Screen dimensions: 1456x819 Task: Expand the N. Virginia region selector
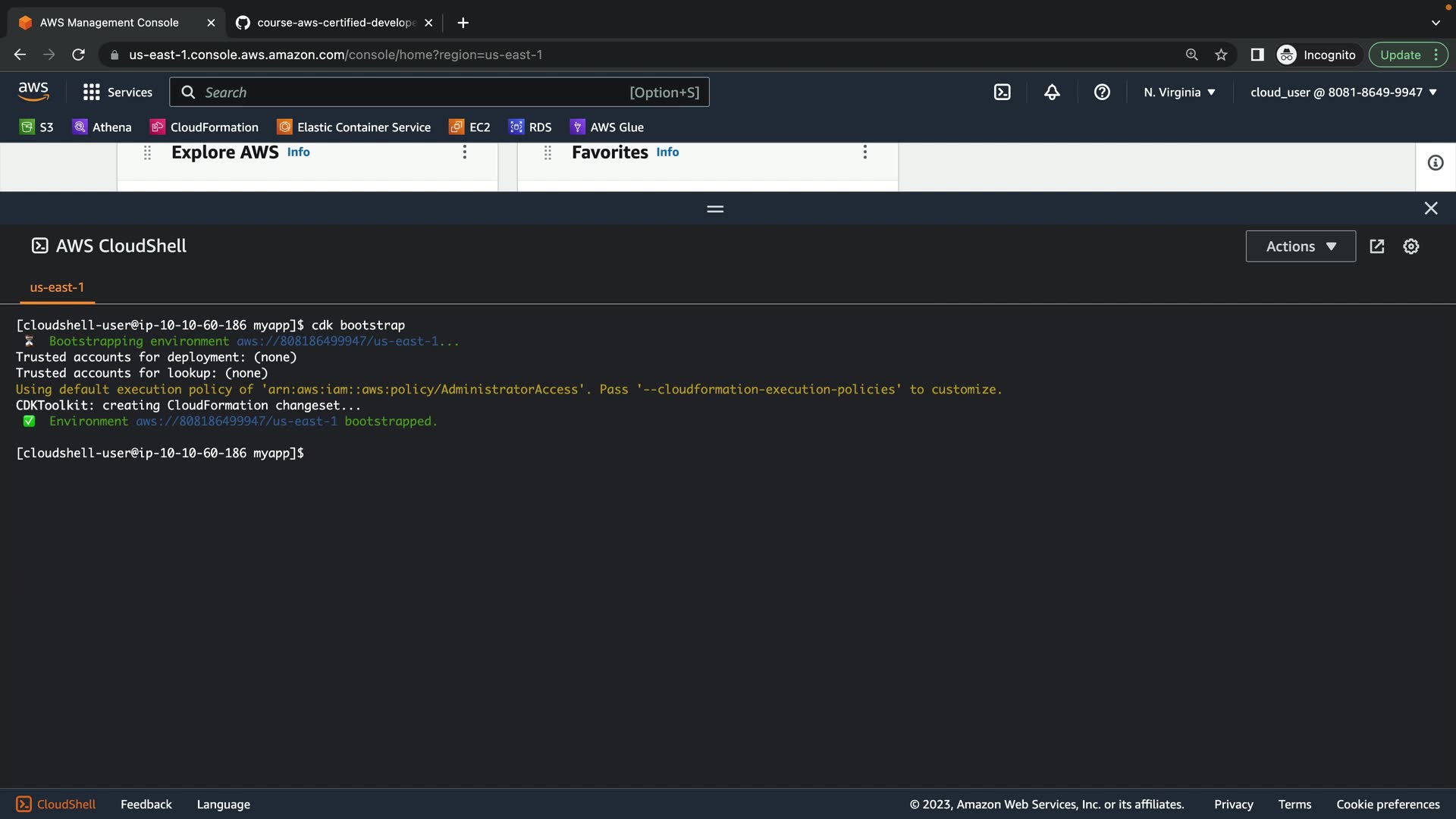point(1179,93)
